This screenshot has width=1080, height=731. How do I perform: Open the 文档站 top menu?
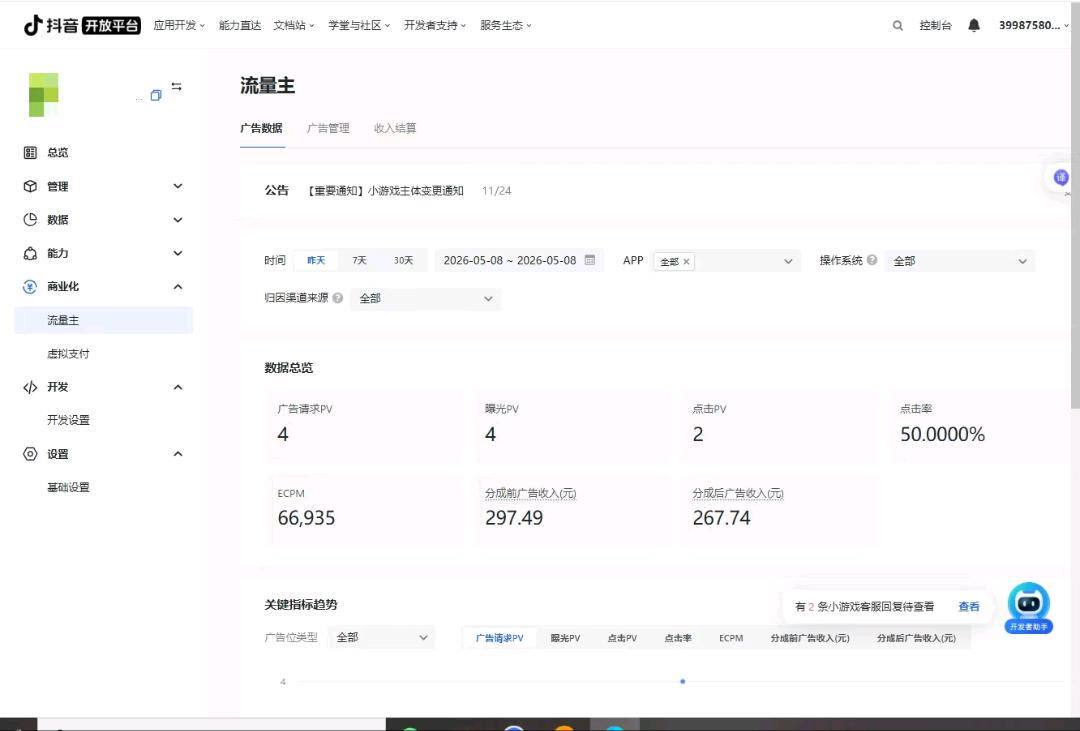[x=294, y=25]
